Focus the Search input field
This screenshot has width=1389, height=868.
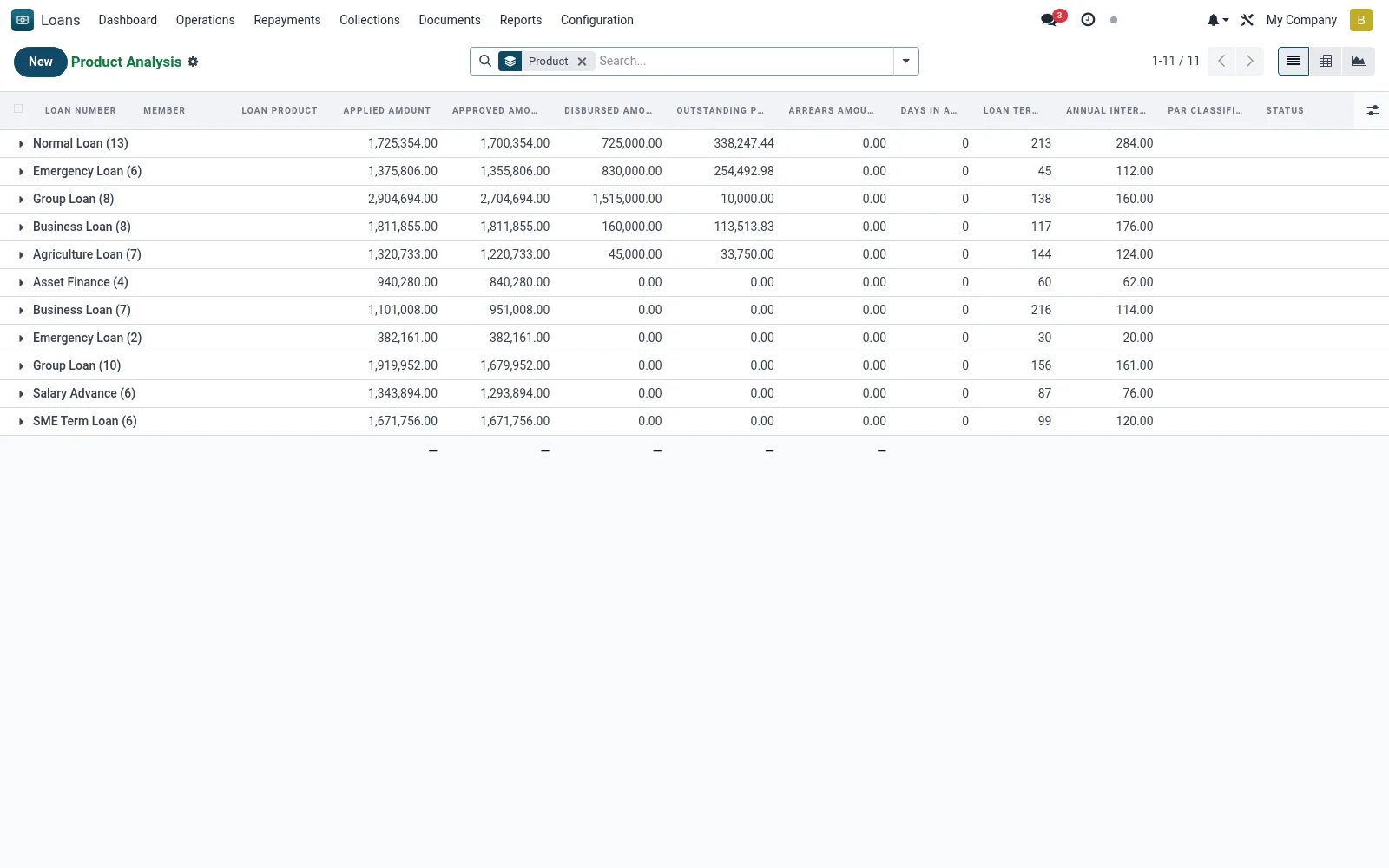pyautogui.click(x=744, y=61)
